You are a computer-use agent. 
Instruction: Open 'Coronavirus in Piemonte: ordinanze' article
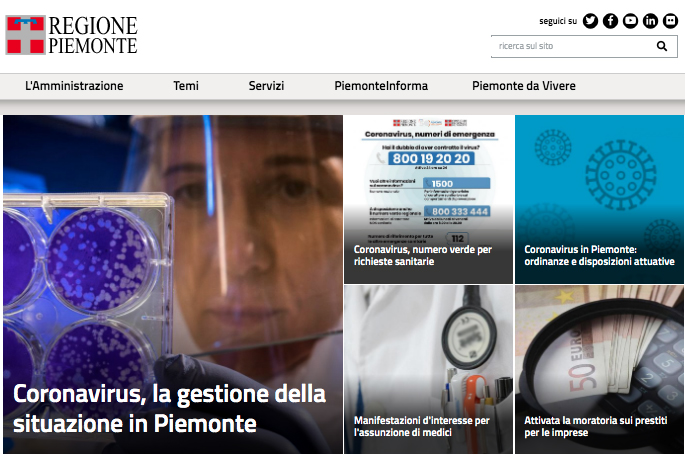tap(599, 256)
